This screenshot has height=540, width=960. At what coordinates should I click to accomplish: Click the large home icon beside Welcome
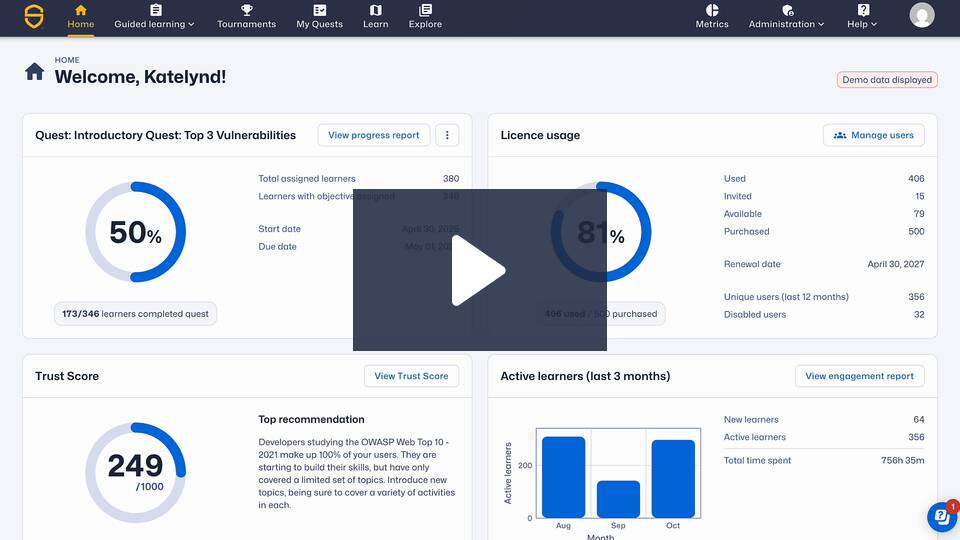click(x=34, y=72)
